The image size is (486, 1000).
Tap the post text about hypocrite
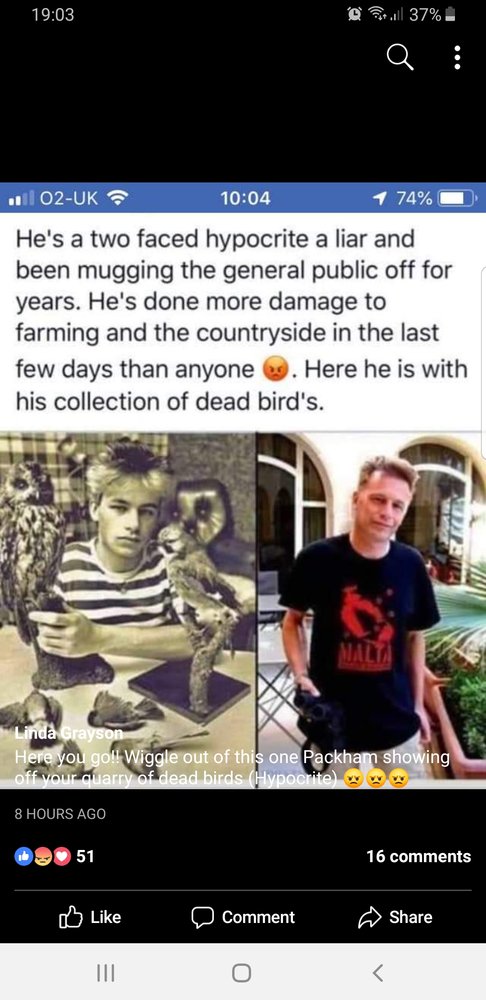coord(241,320)
